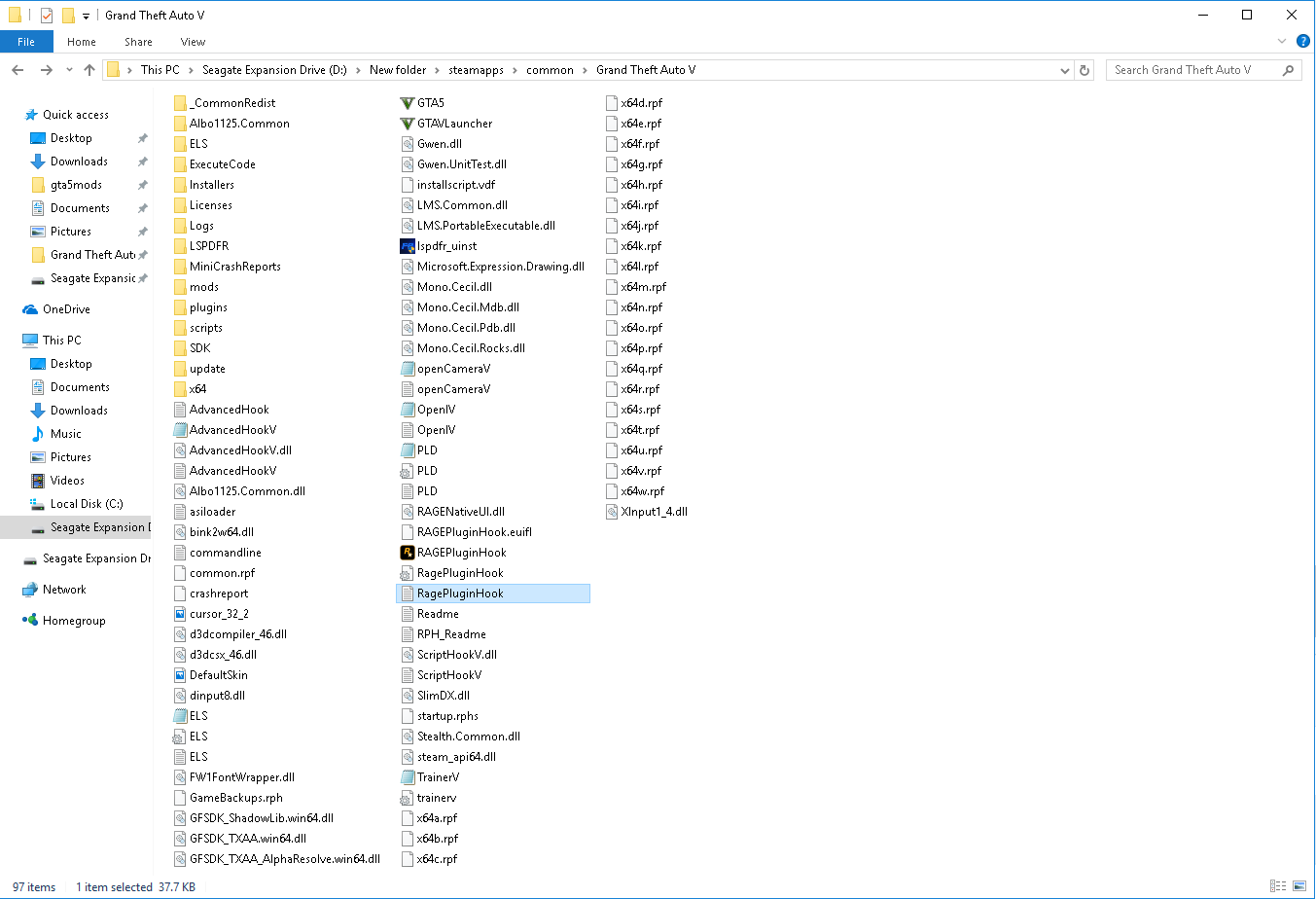
Task: Open the chevron dropdown after This PC breadcrumb
Action: click(192, 70)
